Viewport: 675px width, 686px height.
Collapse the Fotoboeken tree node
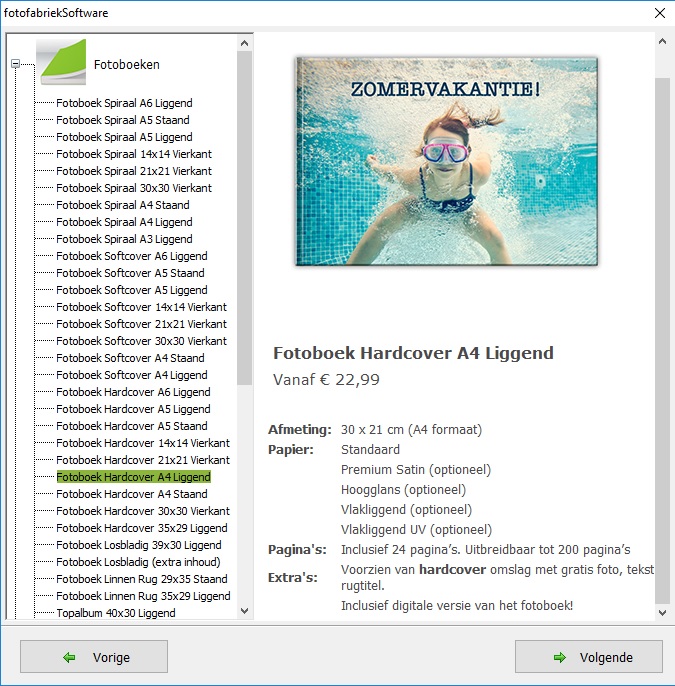15,64
